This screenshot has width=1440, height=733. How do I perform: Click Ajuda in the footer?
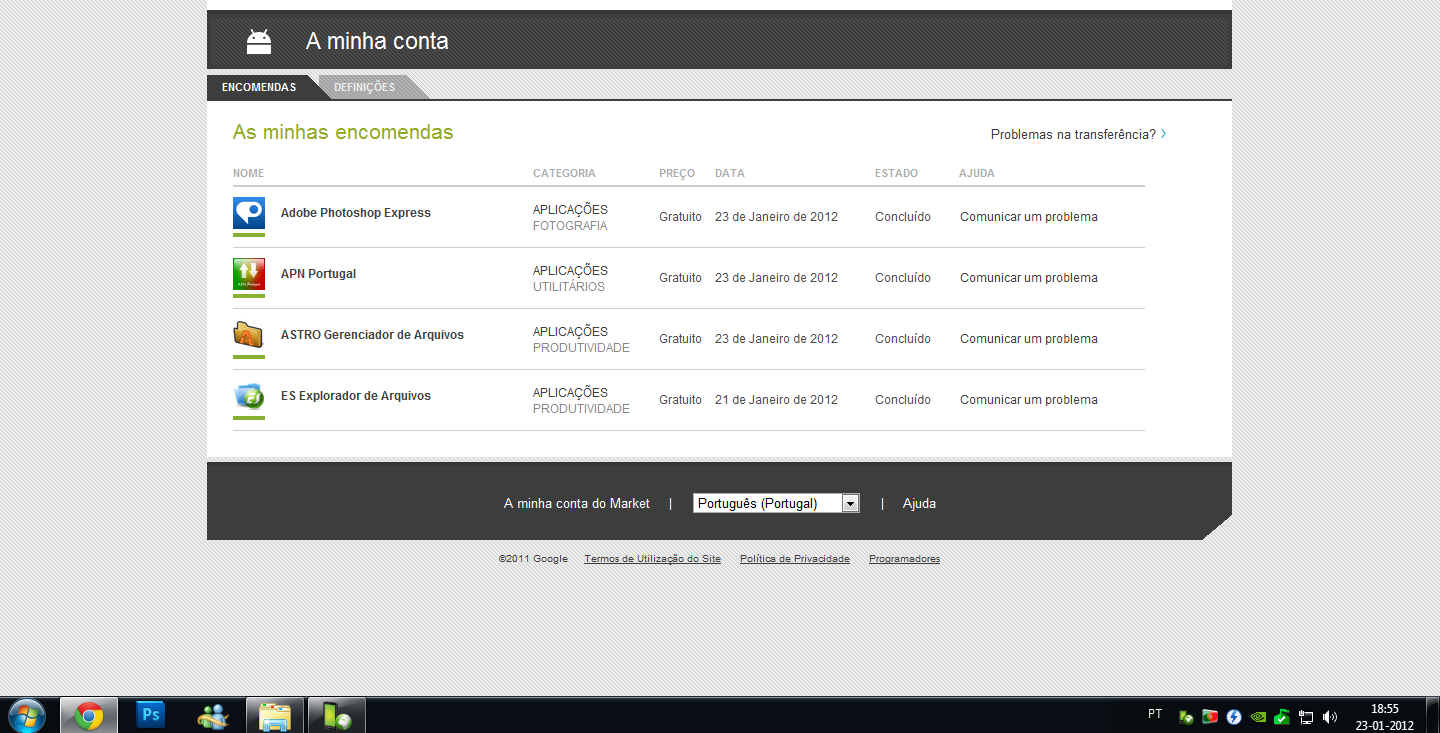[x=919, y=503]
